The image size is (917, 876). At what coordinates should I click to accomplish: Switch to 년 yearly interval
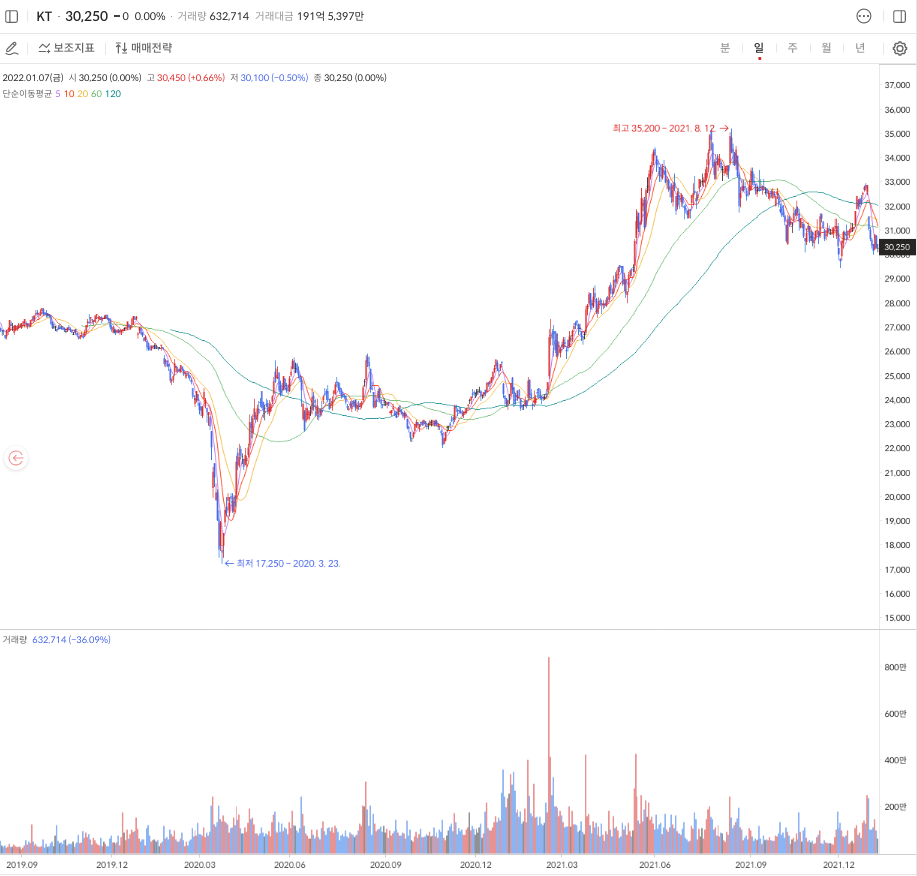pos(860,48)
